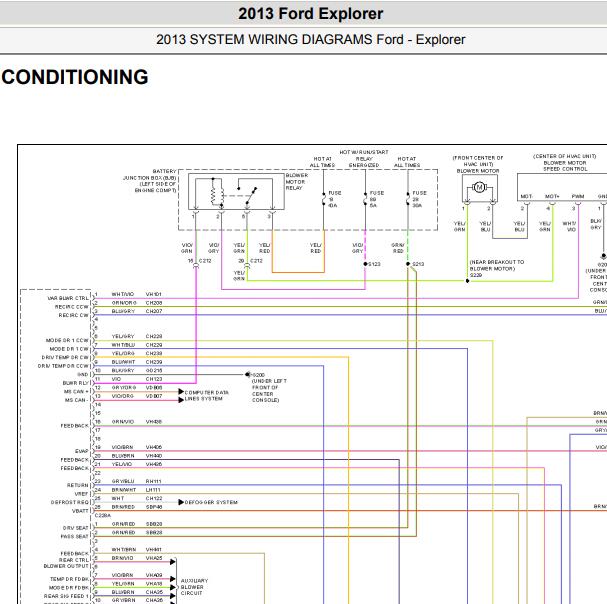
Task: Select the 'PWM' terminal label
Action: (x=578, y=196)
